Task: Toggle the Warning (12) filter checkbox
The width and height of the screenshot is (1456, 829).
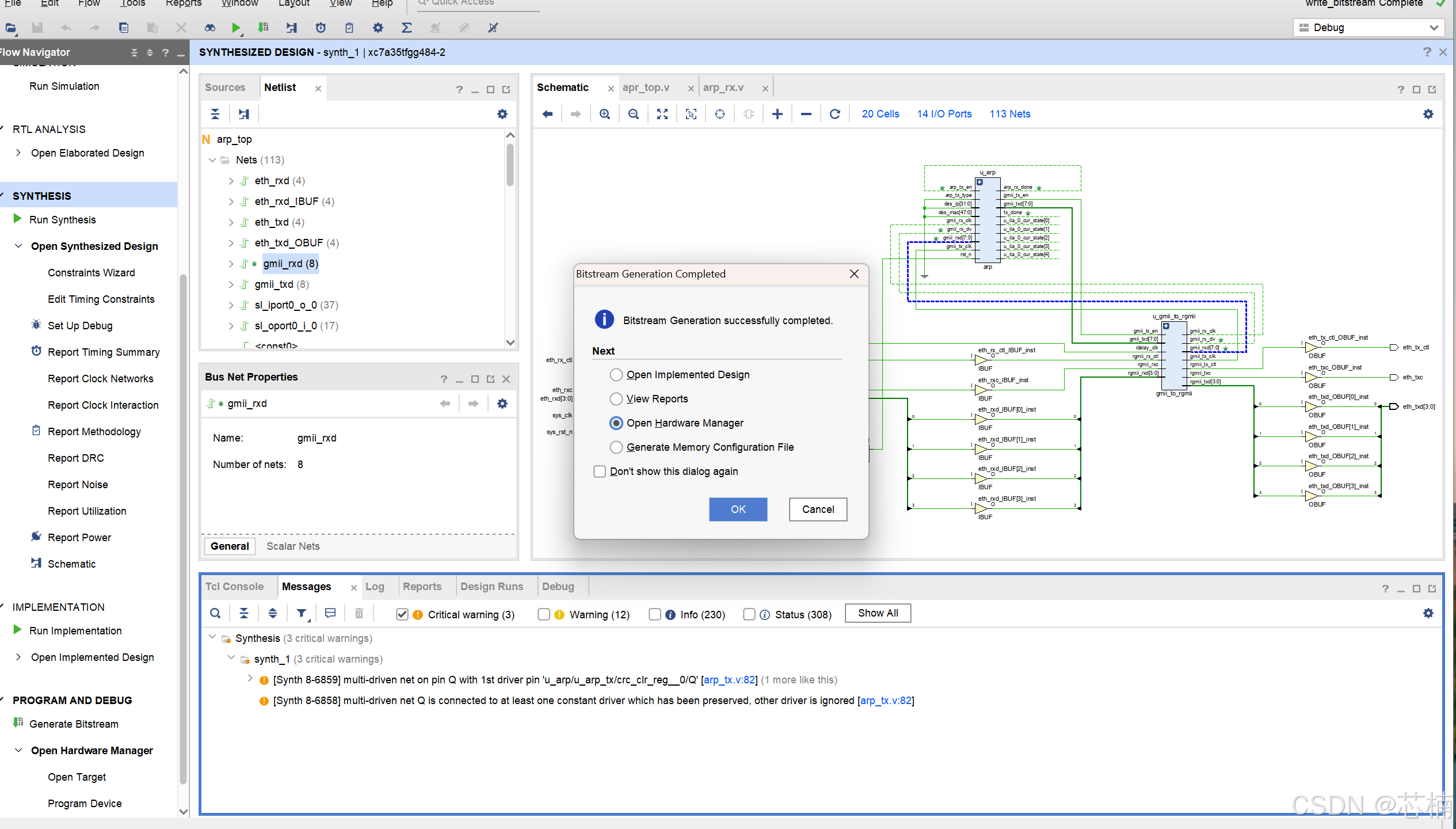Action: tap(544, 614)
